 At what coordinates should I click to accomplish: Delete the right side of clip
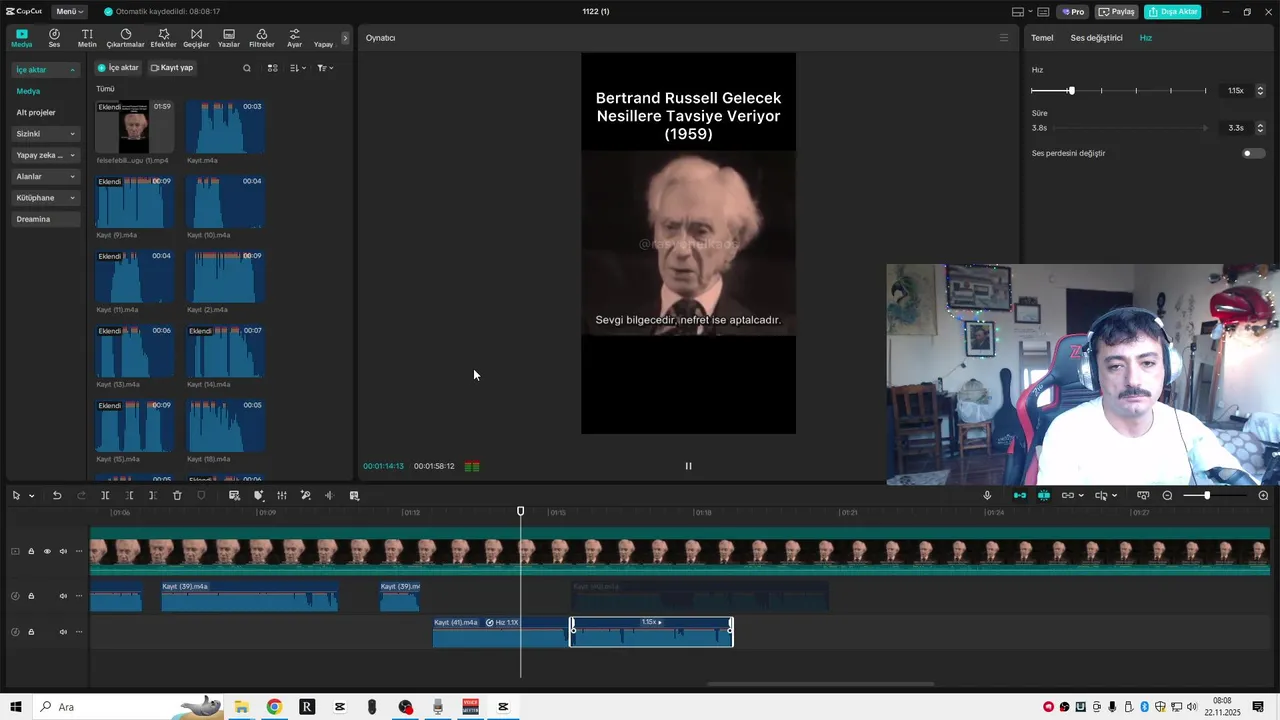pos(152,496)
